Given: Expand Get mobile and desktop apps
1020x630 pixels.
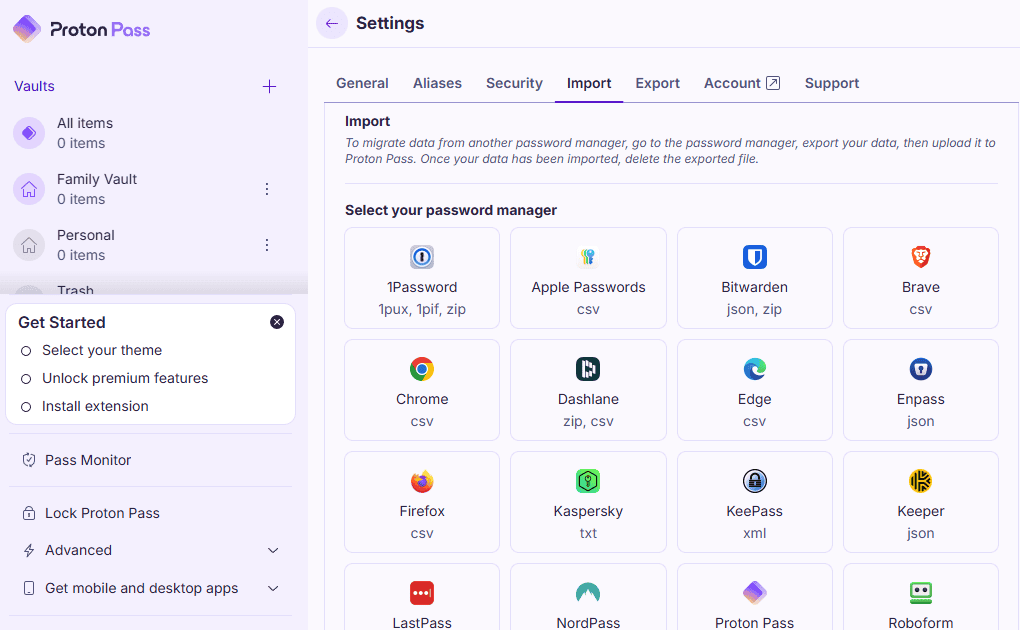Looking at the screenshot, I should (x=273, y=588).
